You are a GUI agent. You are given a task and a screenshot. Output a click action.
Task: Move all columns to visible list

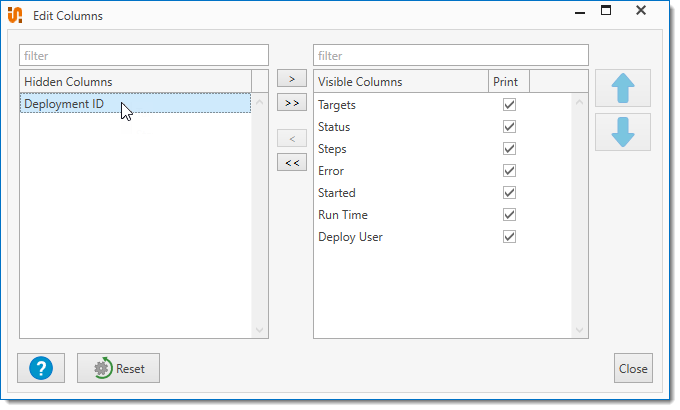pyautogui.click(x=291, y=102)
